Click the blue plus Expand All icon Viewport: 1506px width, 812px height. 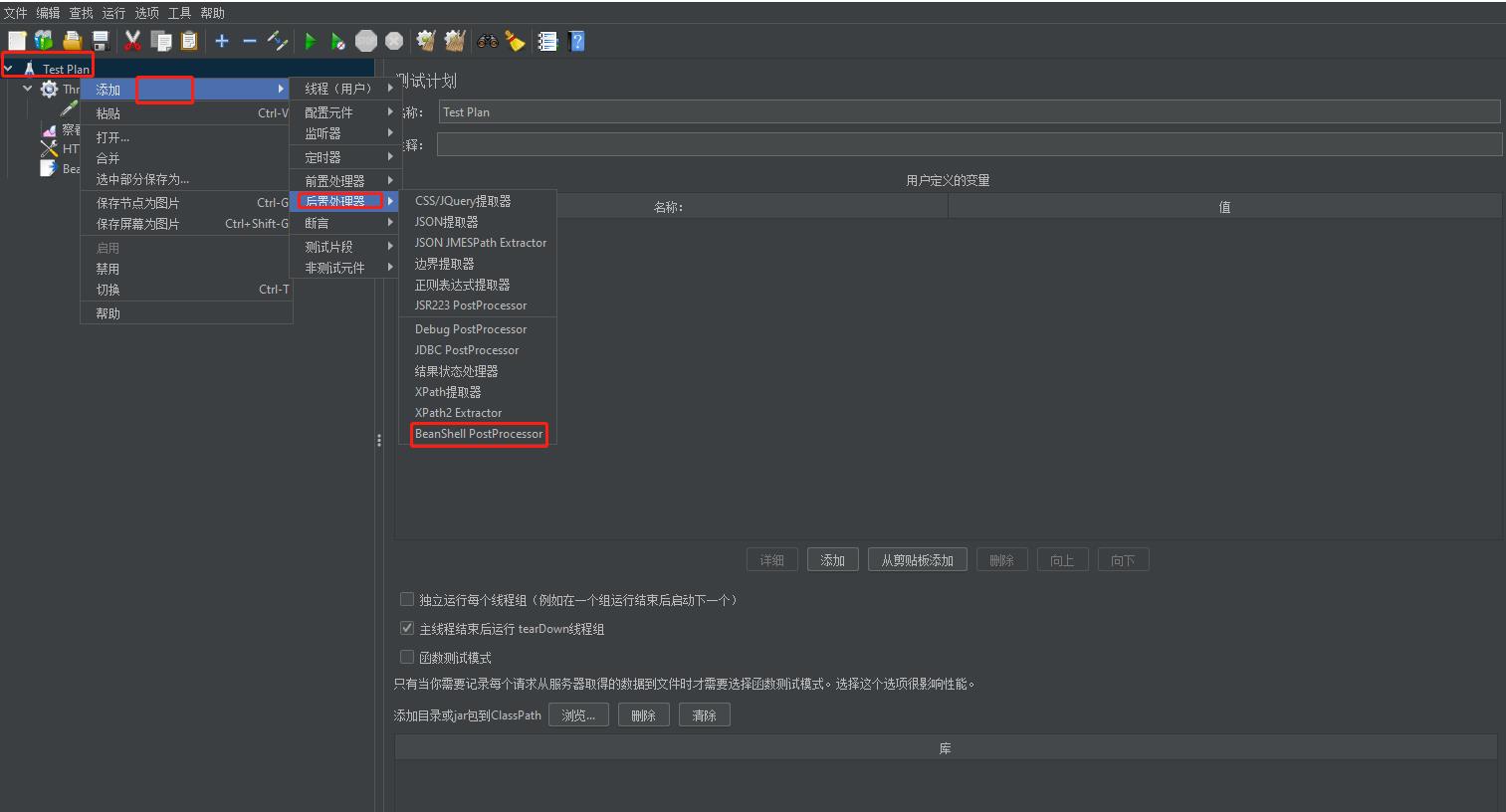222,41
